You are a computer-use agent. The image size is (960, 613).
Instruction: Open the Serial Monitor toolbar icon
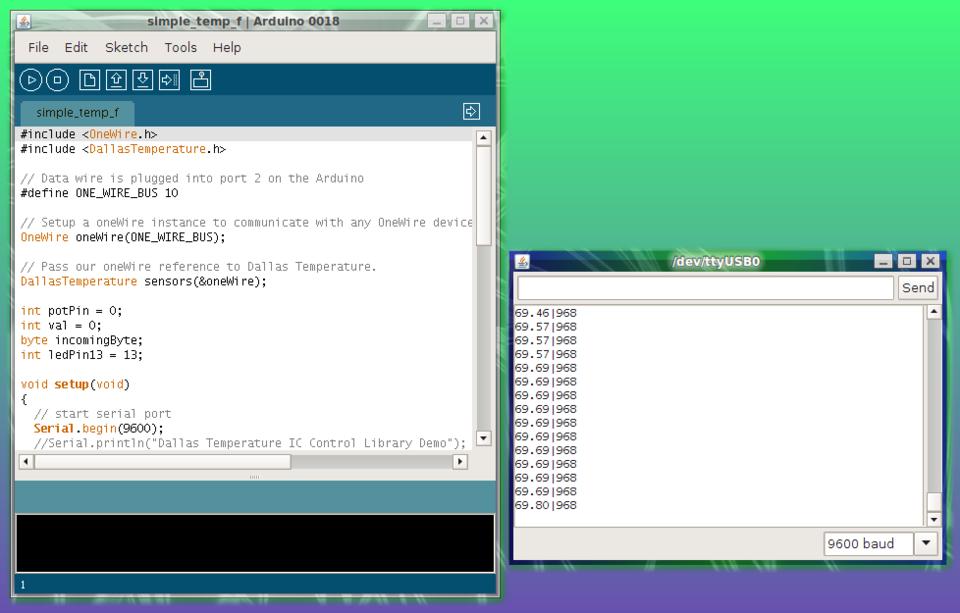tap(201, 80)
